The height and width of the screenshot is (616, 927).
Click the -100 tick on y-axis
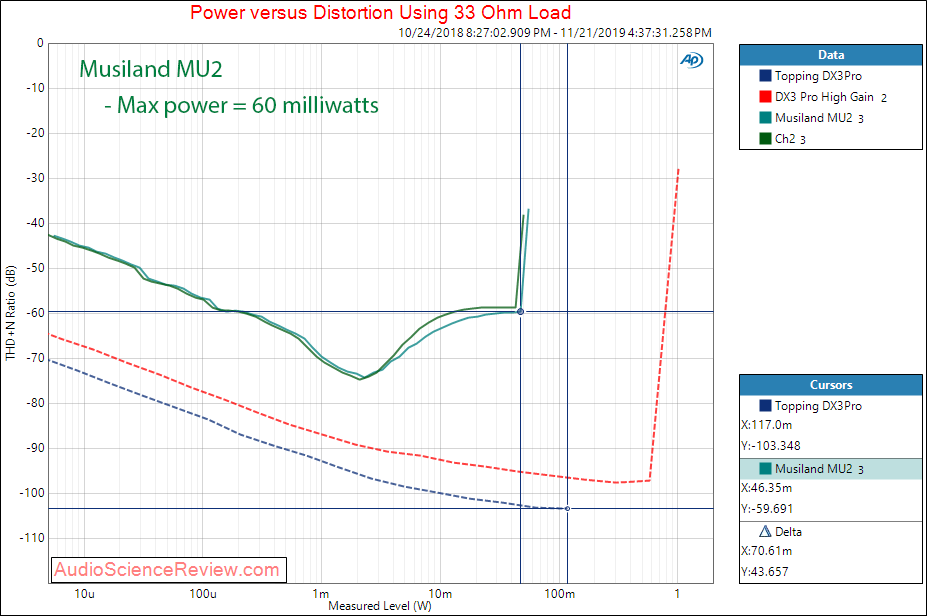33,493
